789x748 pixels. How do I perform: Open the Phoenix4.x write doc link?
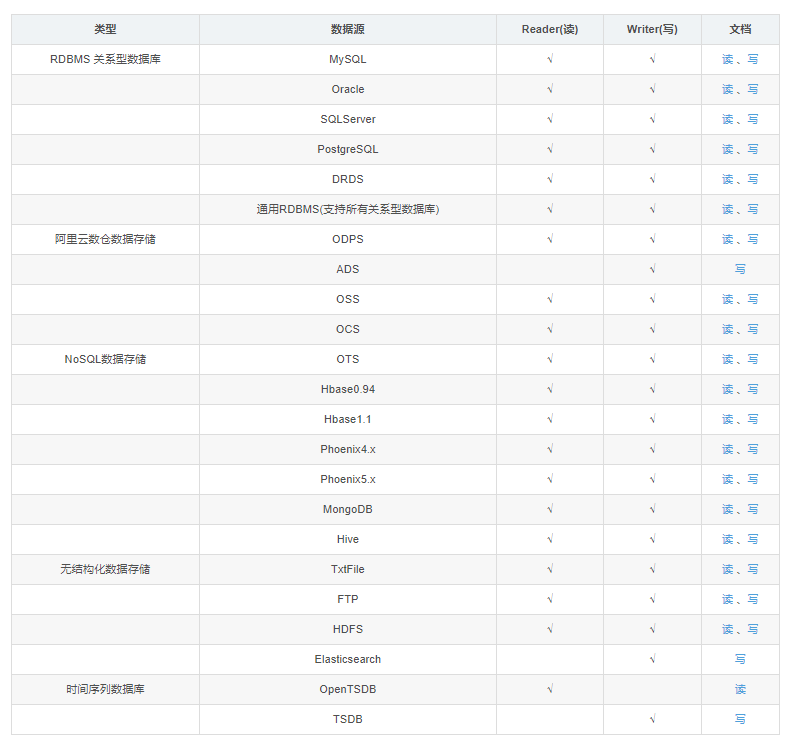753,449
